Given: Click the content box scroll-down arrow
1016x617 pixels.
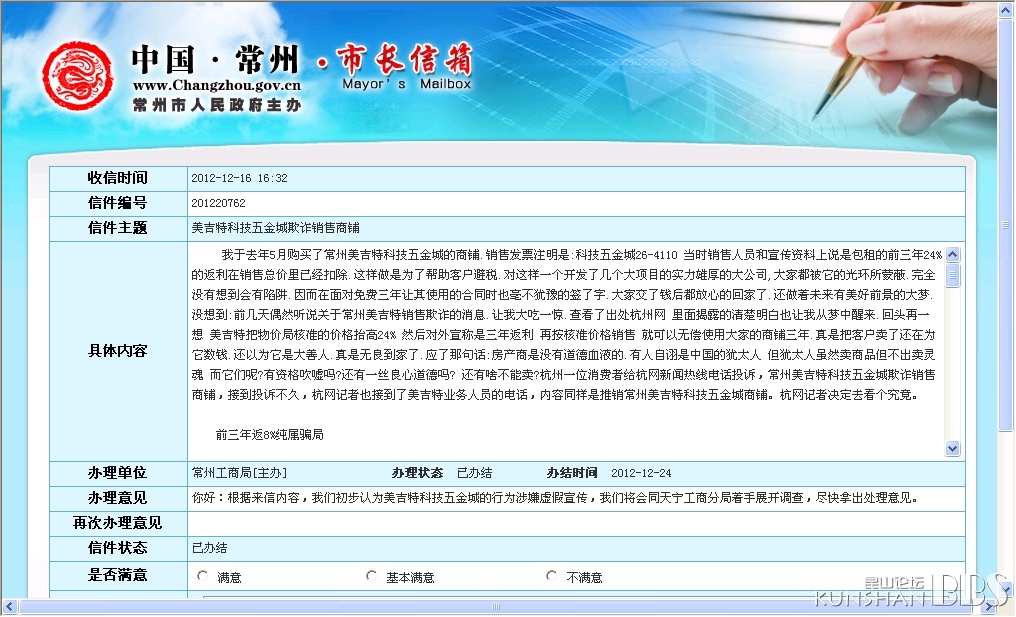Looking at the screenshot, I should point(952,448).
